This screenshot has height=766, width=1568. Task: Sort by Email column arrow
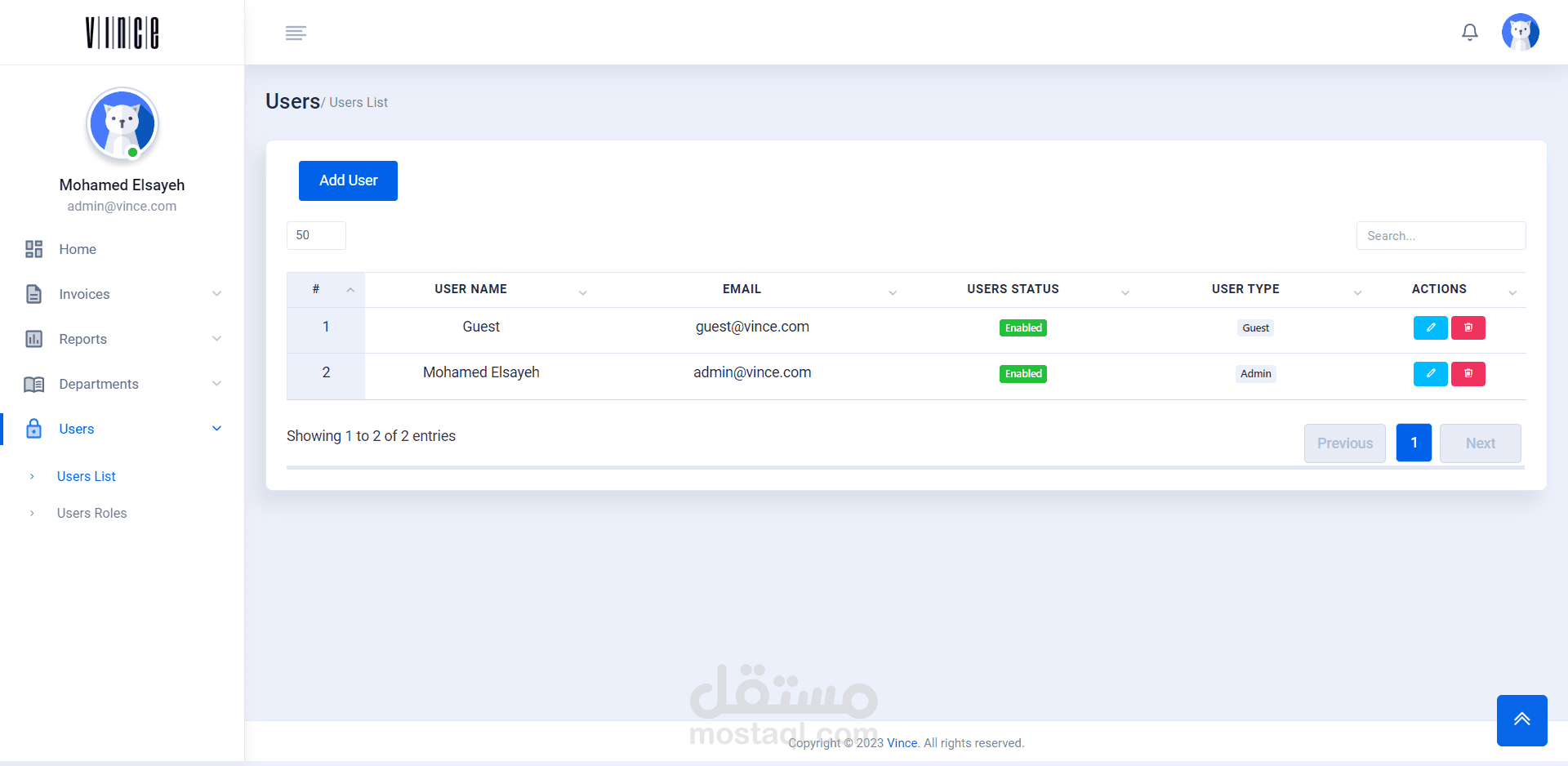point(893,292)
